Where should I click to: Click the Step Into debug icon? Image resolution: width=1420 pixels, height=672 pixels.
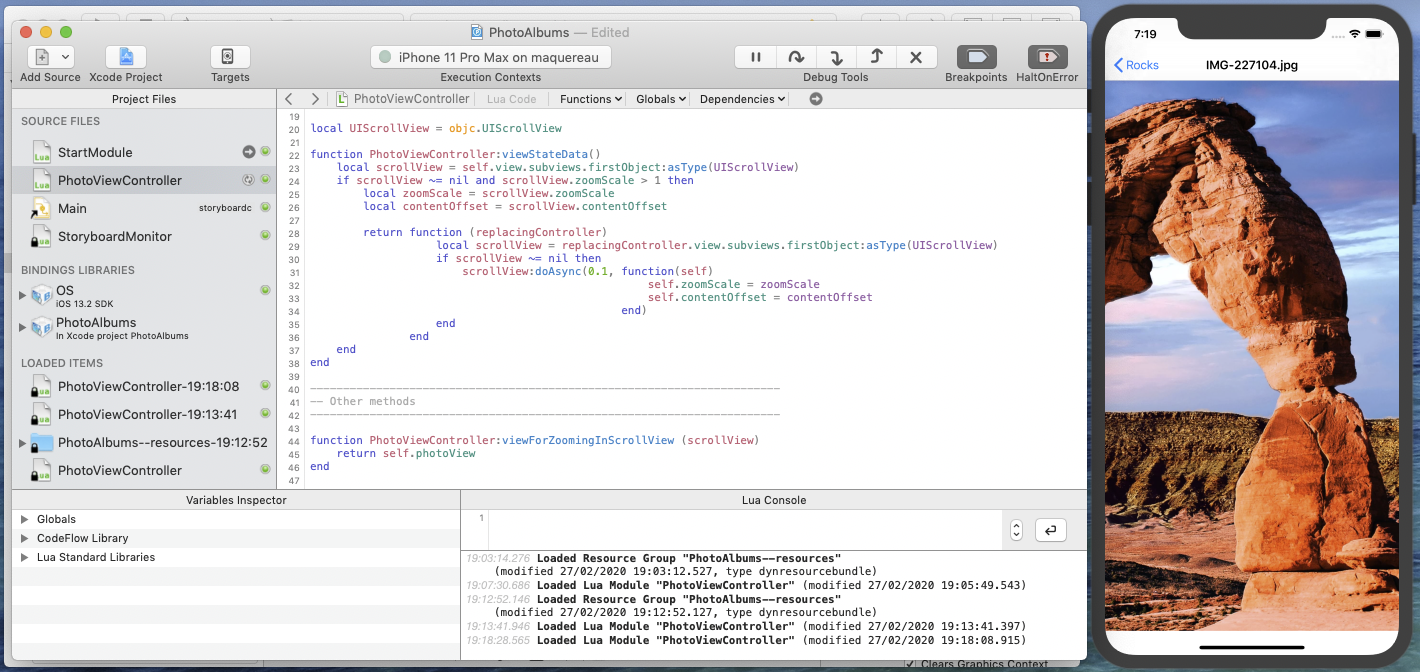click(x=836, y=57)
